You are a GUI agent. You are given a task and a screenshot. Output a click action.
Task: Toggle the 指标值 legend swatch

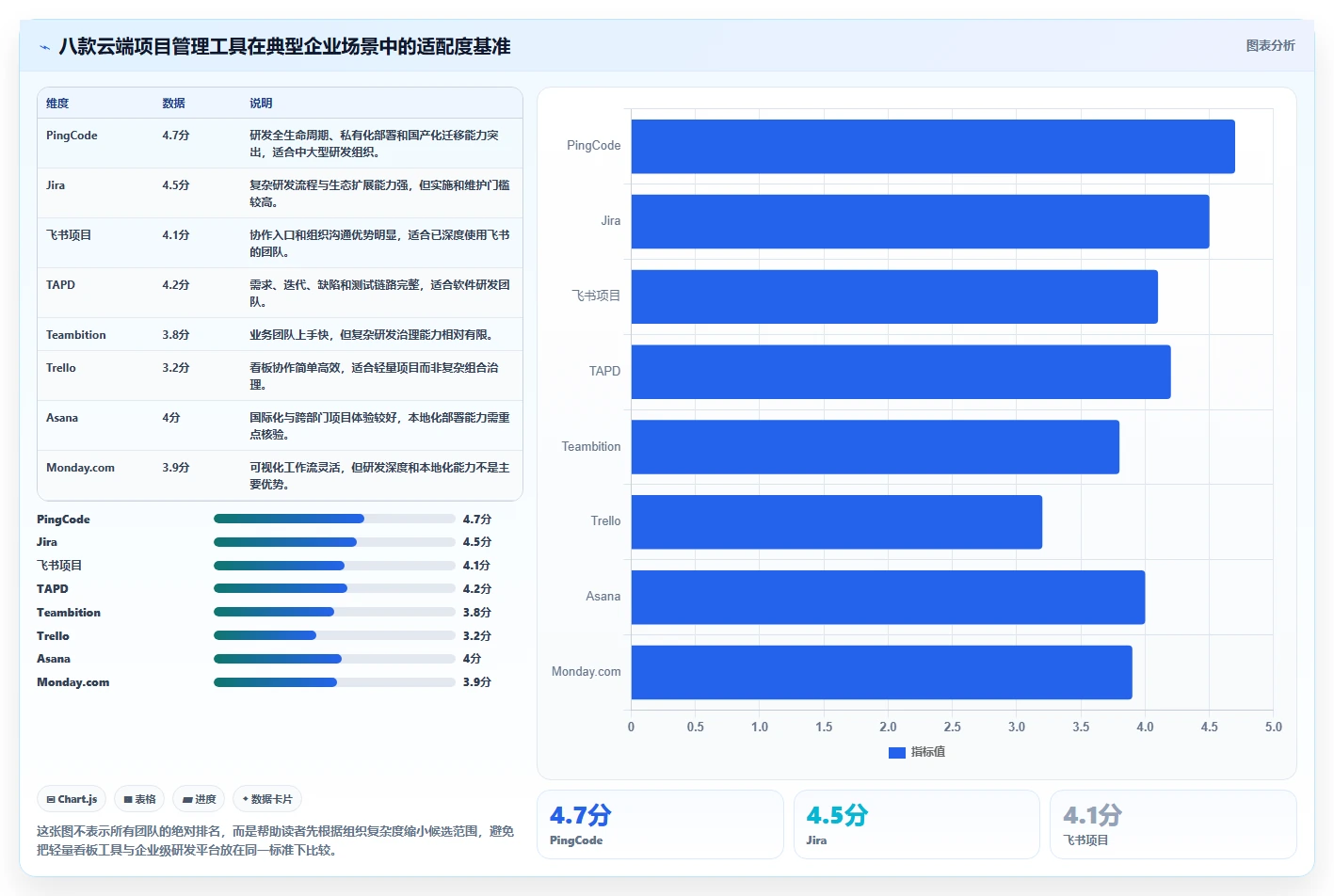coord(897,752)
